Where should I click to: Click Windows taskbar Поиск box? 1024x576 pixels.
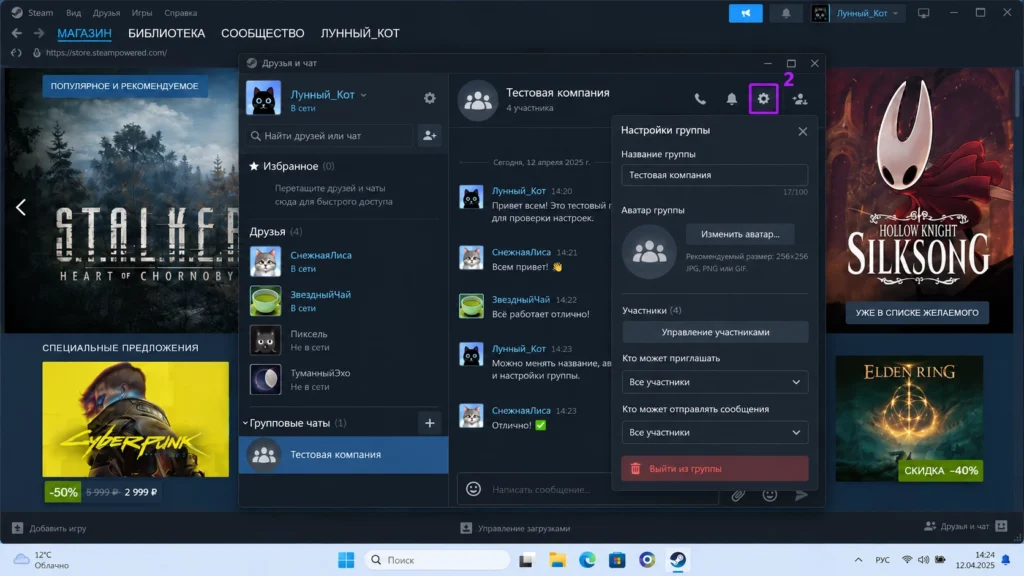[437, 560]
